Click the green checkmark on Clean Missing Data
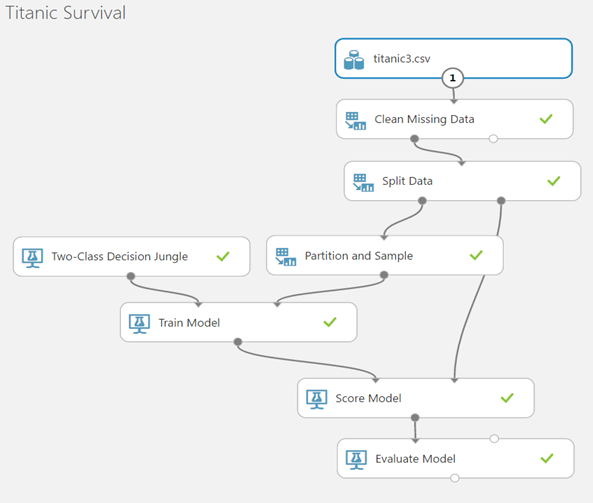 (x=546, y=119)
